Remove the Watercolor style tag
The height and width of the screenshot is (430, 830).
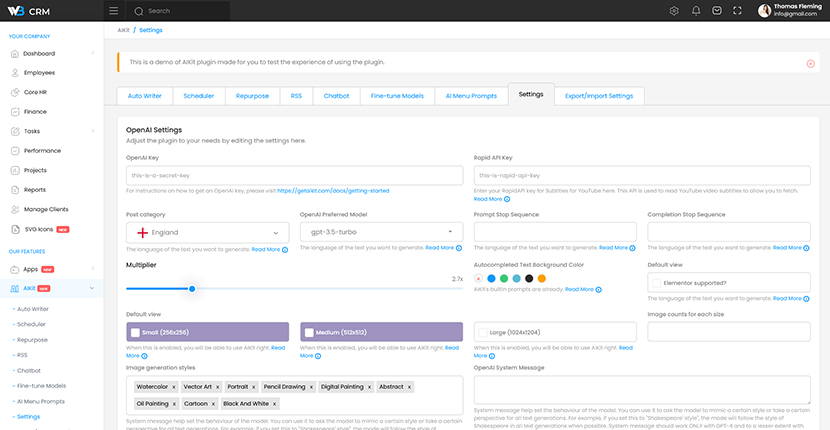tap(174, 387)
